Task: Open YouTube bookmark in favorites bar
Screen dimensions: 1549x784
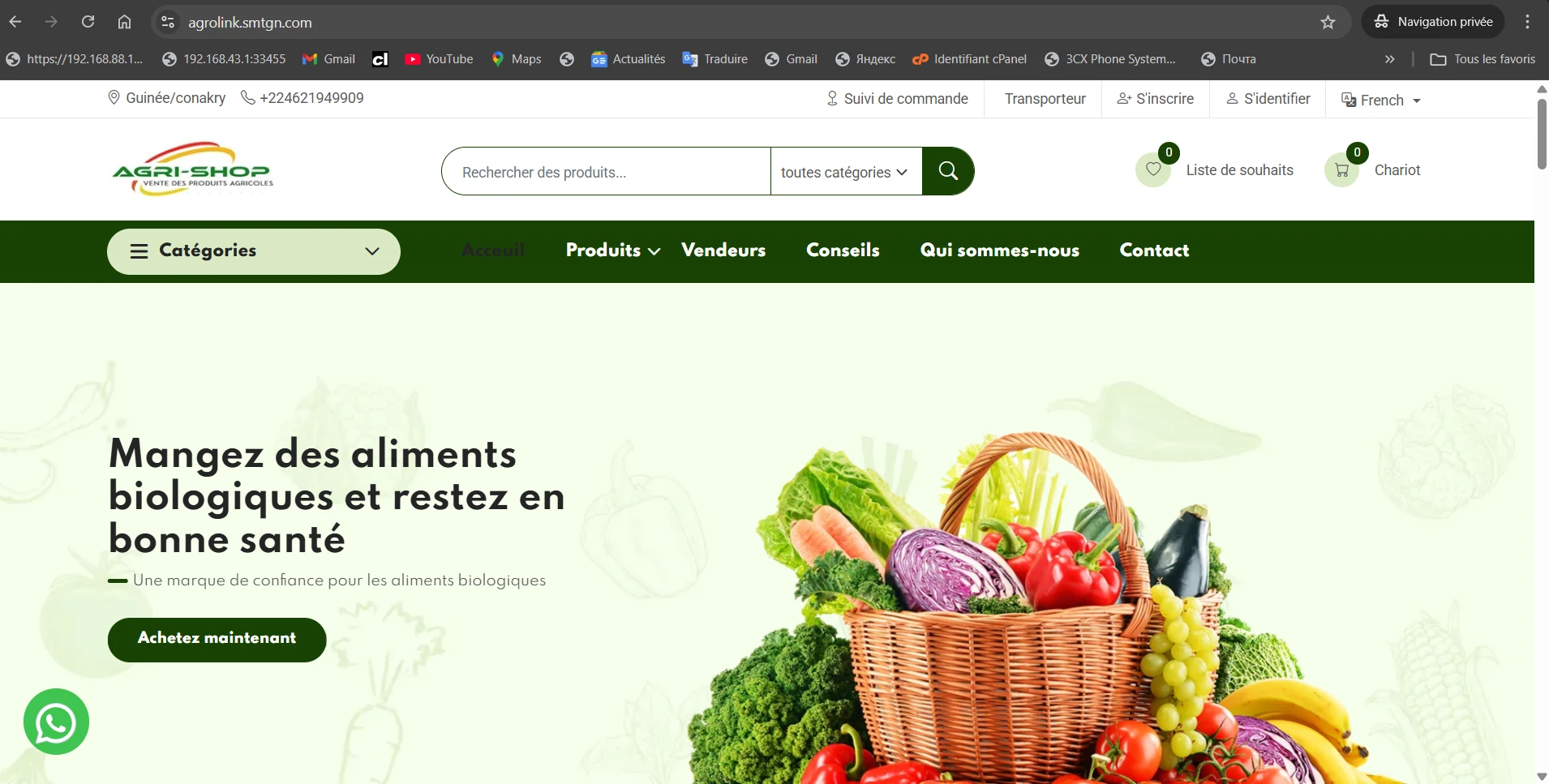Action: 439,59
